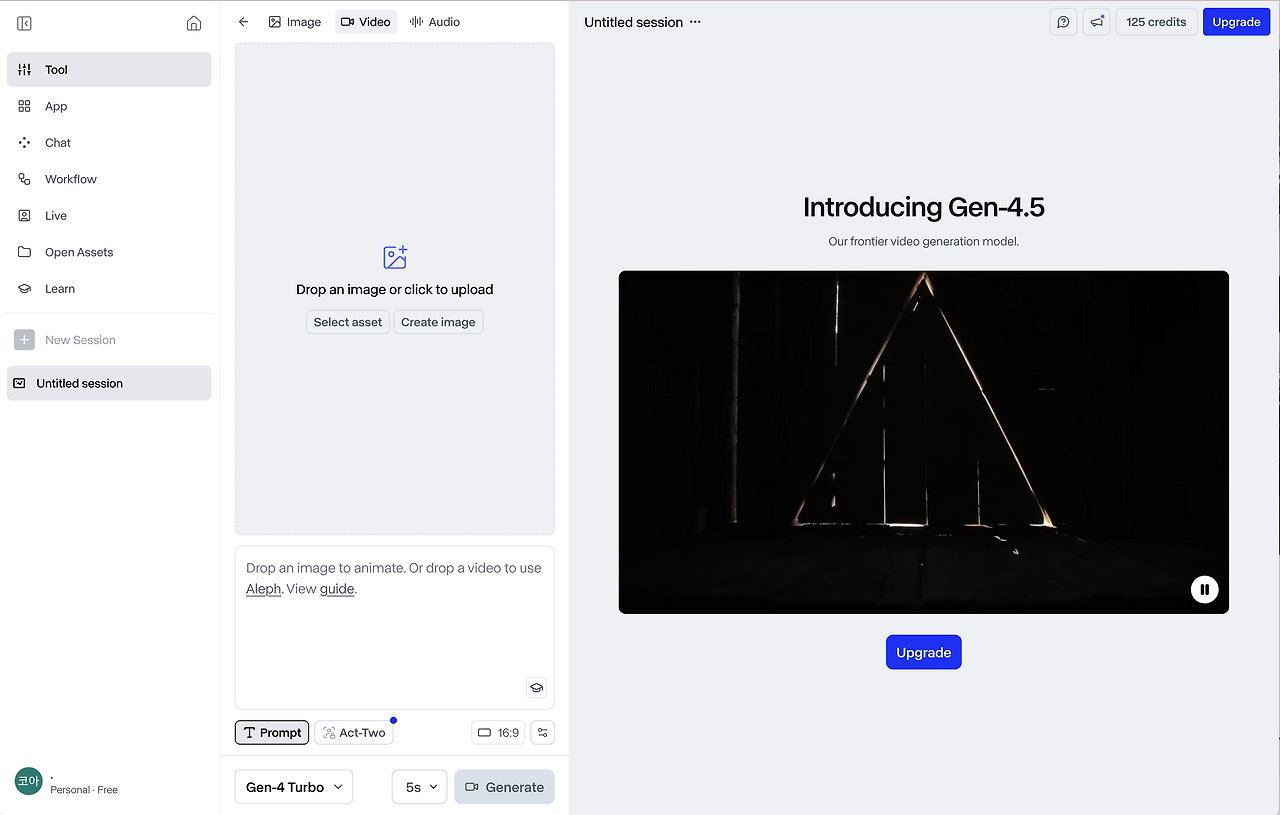The width and height of the screenshot is (1280, 815).
Task: Click the back arrow beside Image tab
Action: tap(243, 22)
